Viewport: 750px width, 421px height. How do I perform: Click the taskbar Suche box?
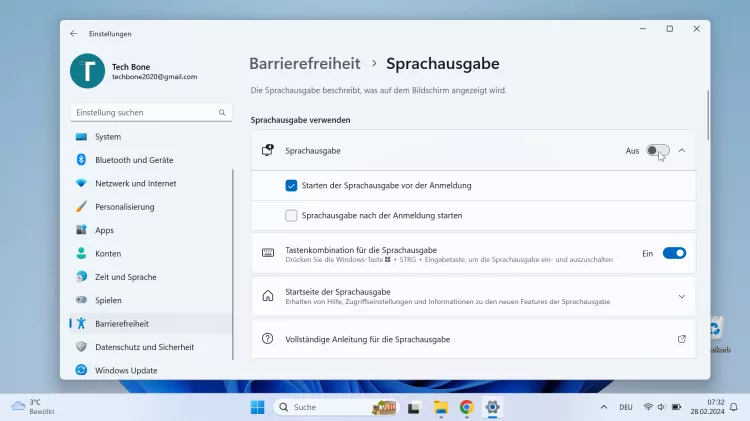[336, 407]
